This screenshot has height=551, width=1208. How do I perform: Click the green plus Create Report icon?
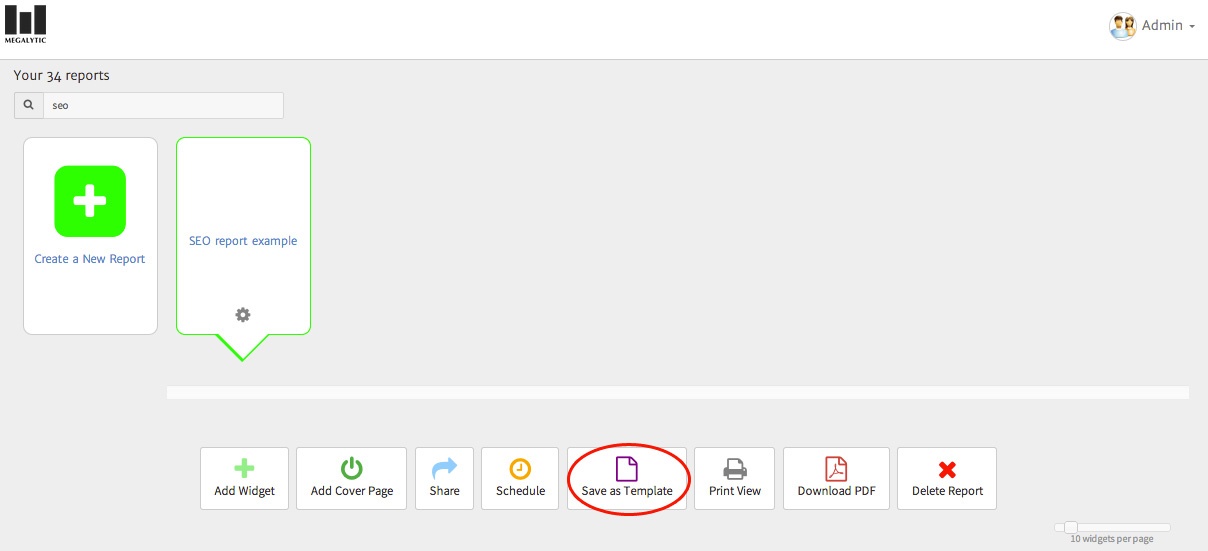click(90, 201)
